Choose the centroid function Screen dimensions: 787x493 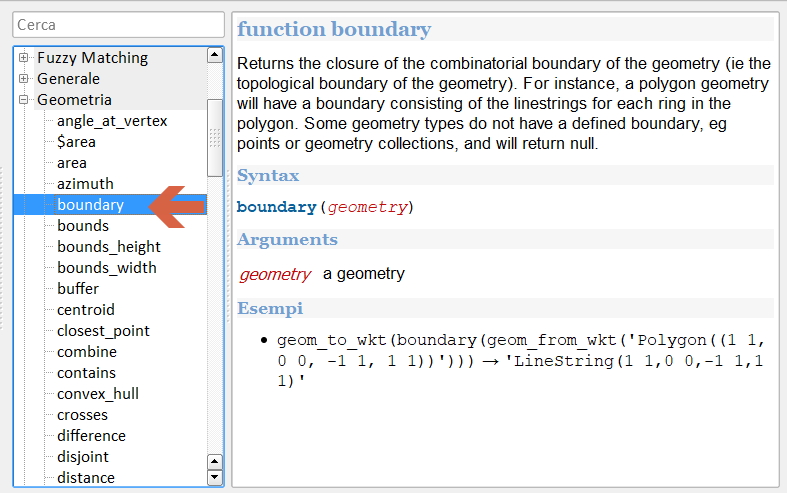[x=85, y=310]
